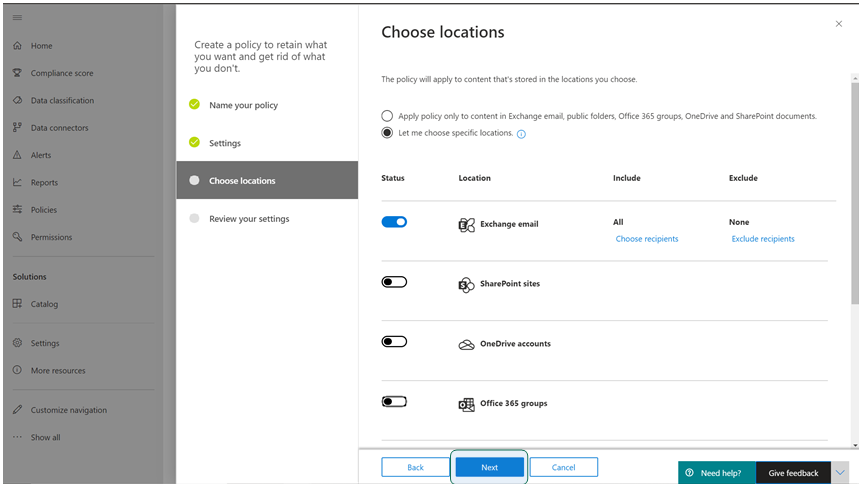
Task: Click the Home house icon
Action: (x=18, y=46)
